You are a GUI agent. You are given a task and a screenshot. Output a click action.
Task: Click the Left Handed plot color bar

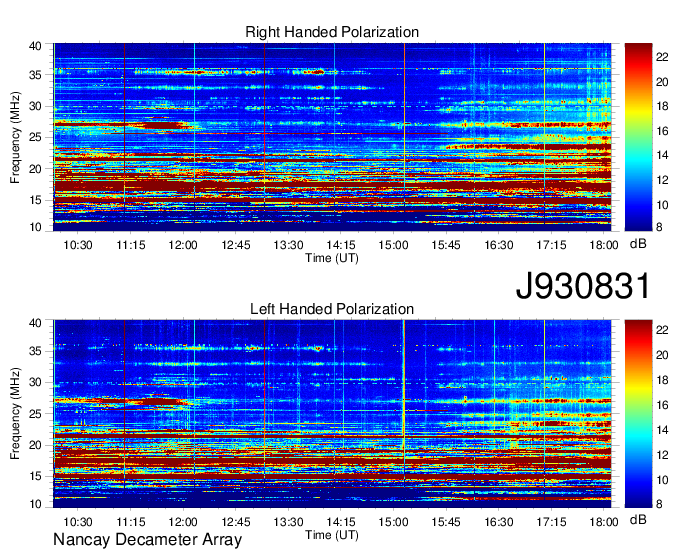638,414
